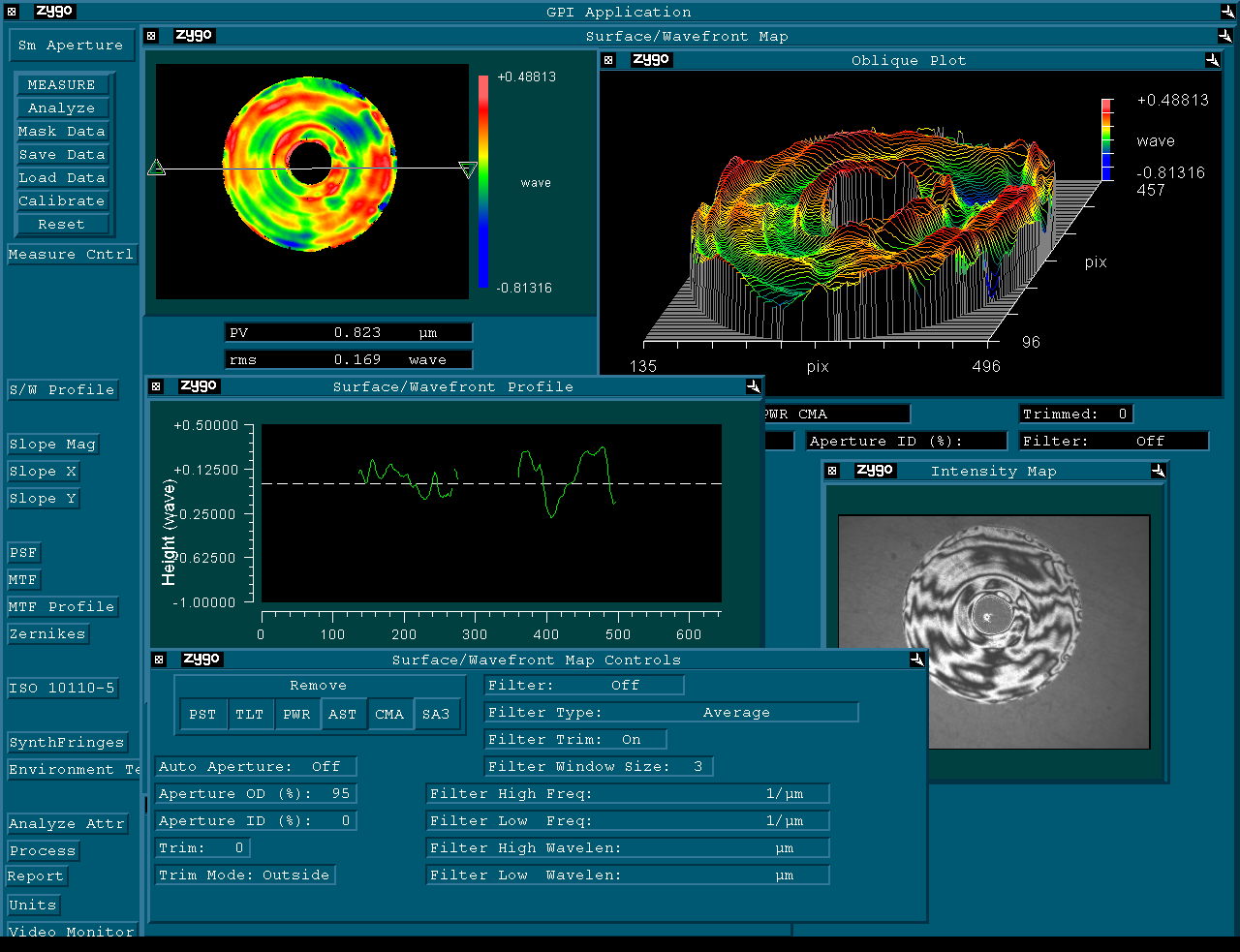The width and height of the screenshot is (1240, 952).
Task: Click the pin icon on Intensity Map window
Action: tap(1158, 471)
